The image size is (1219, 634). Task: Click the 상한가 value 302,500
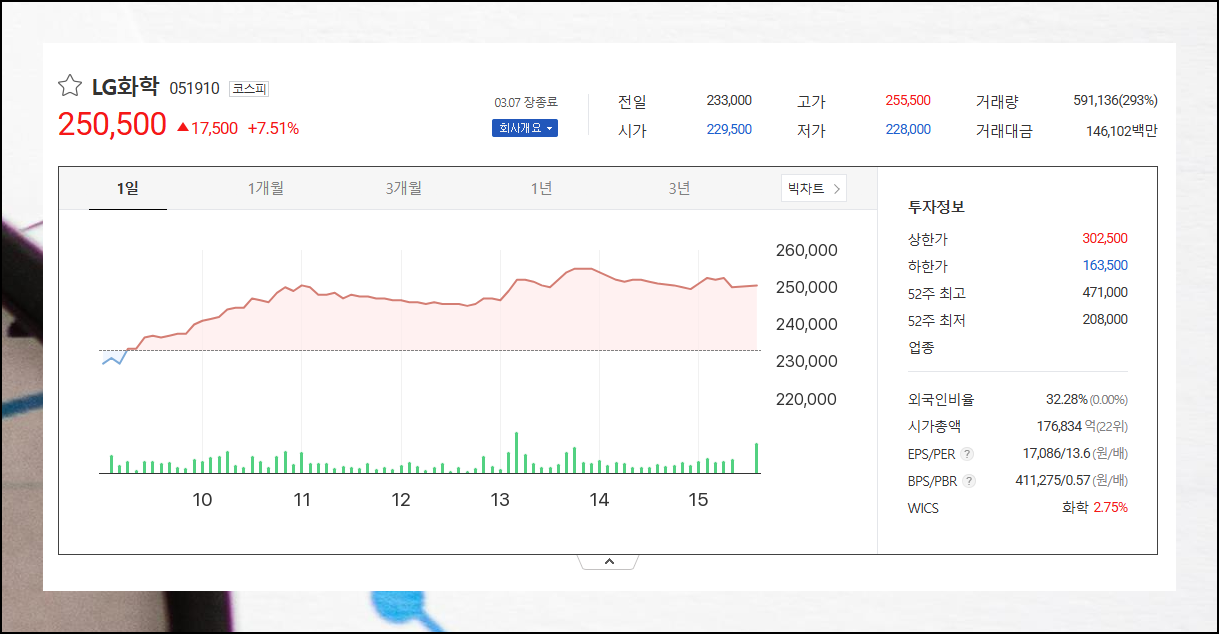[1105, 238]
